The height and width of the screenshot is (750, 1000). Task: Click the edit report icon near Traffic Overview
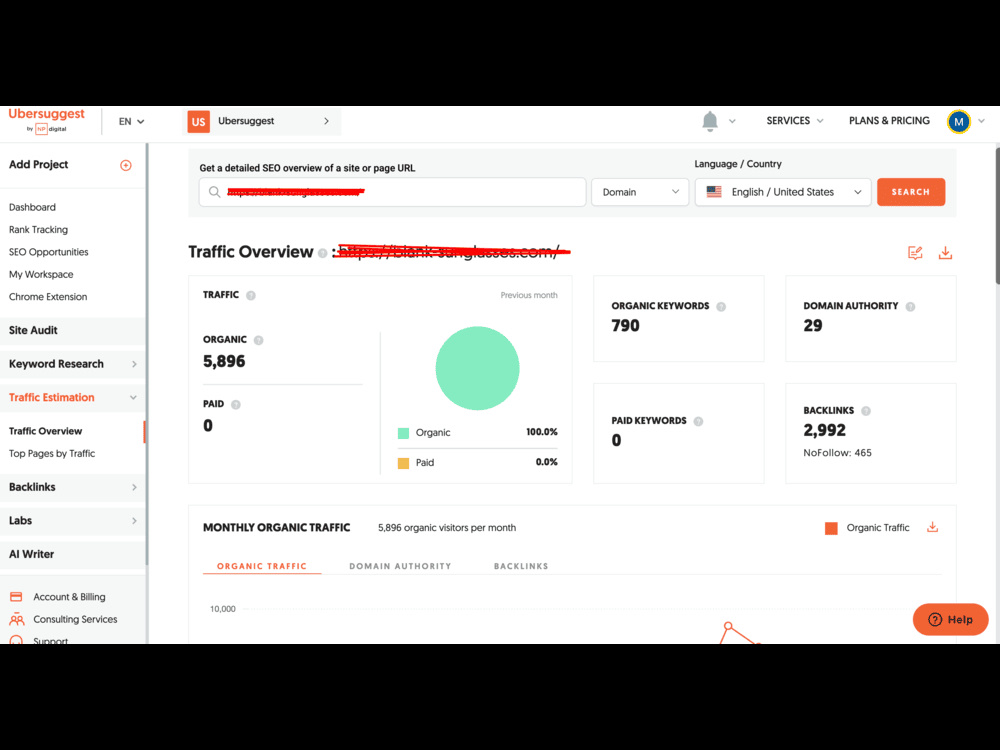[915, 253]
